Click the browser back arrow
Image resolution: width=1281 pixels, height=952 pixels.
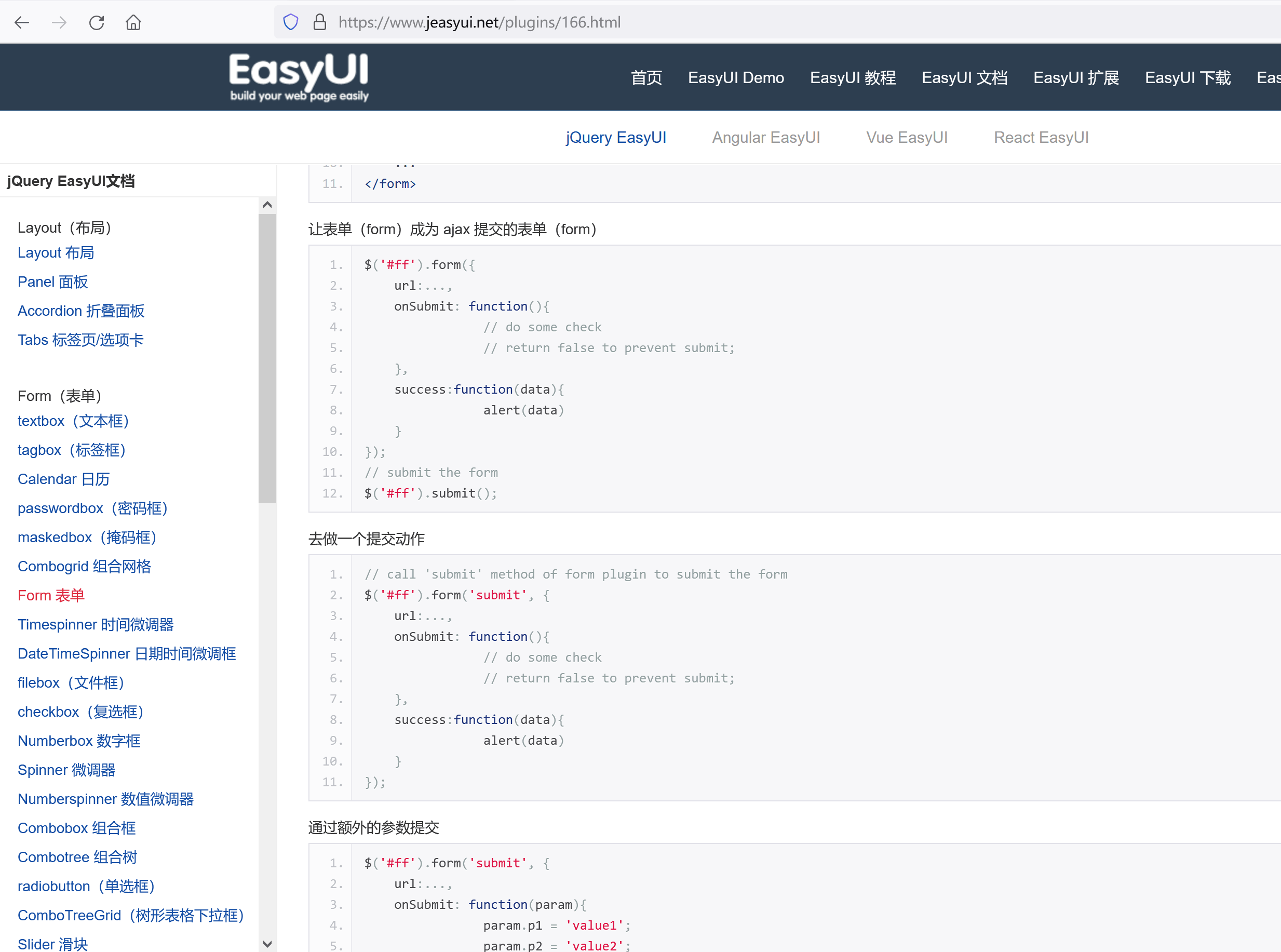pyautogui.click(x=22, y=22)
